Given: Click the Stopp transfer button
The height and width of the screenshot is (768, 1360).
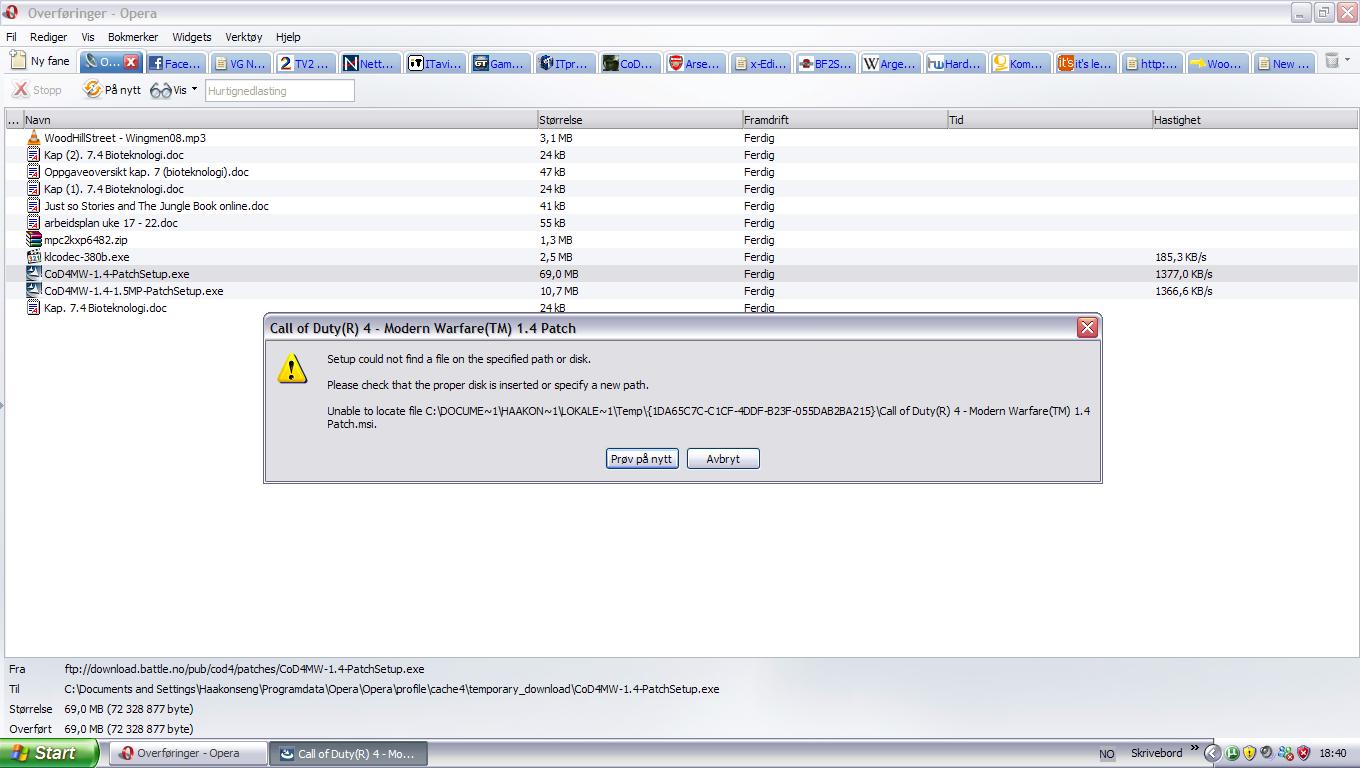Looking at the screenshot, I should (x=37, y=90).
